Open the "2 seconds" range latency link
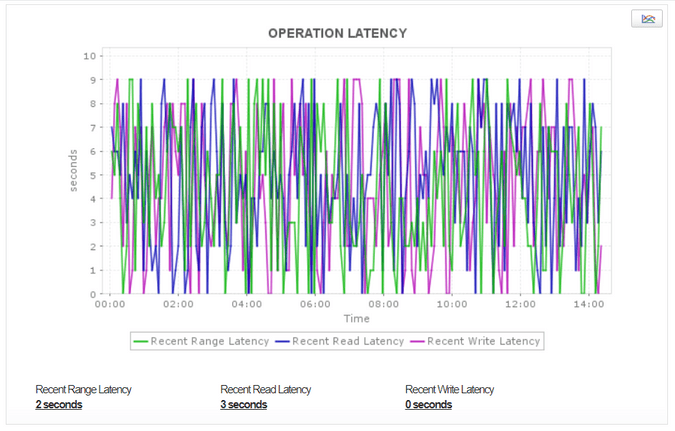The image size is (675, 431). [59, 405]
